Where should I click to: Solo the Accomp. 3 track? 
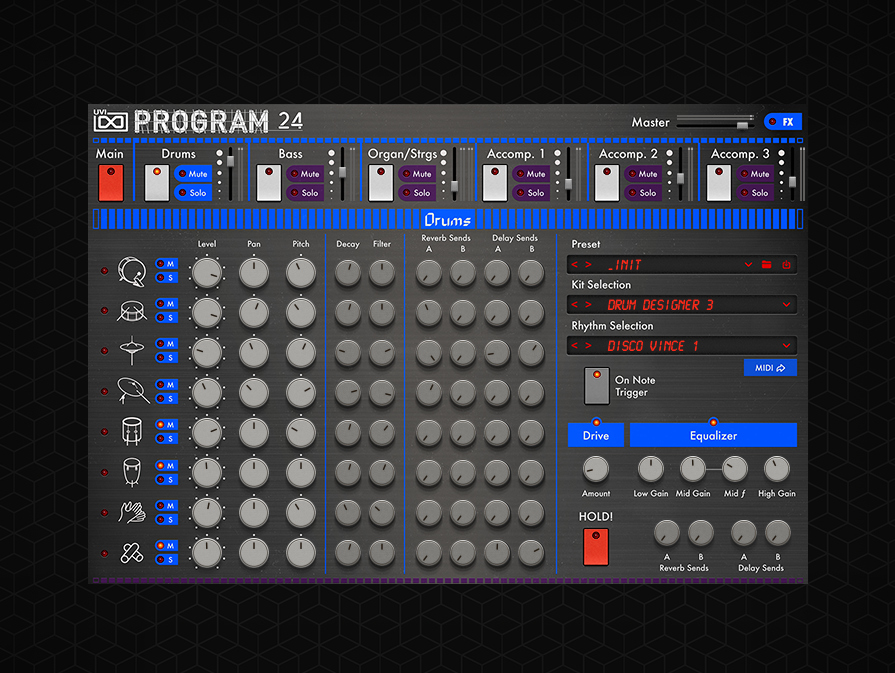click(x=755, y=193)
